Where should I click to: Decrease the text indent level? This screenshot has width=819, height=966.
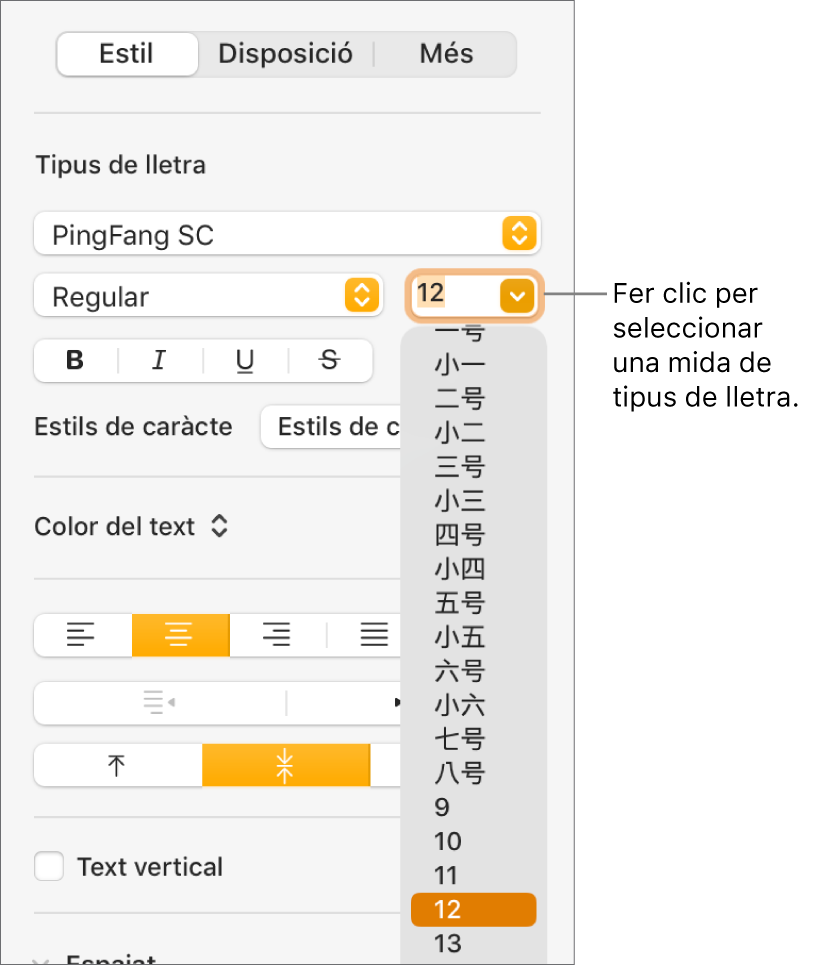click(x=160, y=703)
